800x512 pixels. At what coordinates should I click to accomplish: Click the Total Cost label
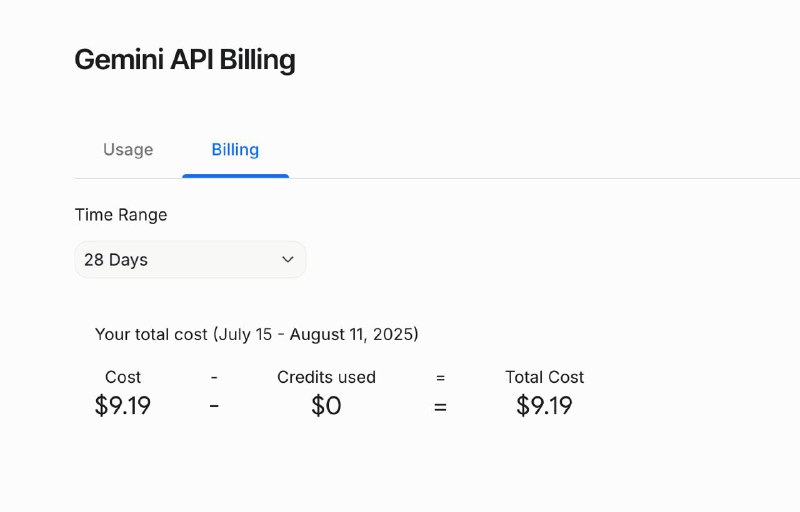coord(544,377)
